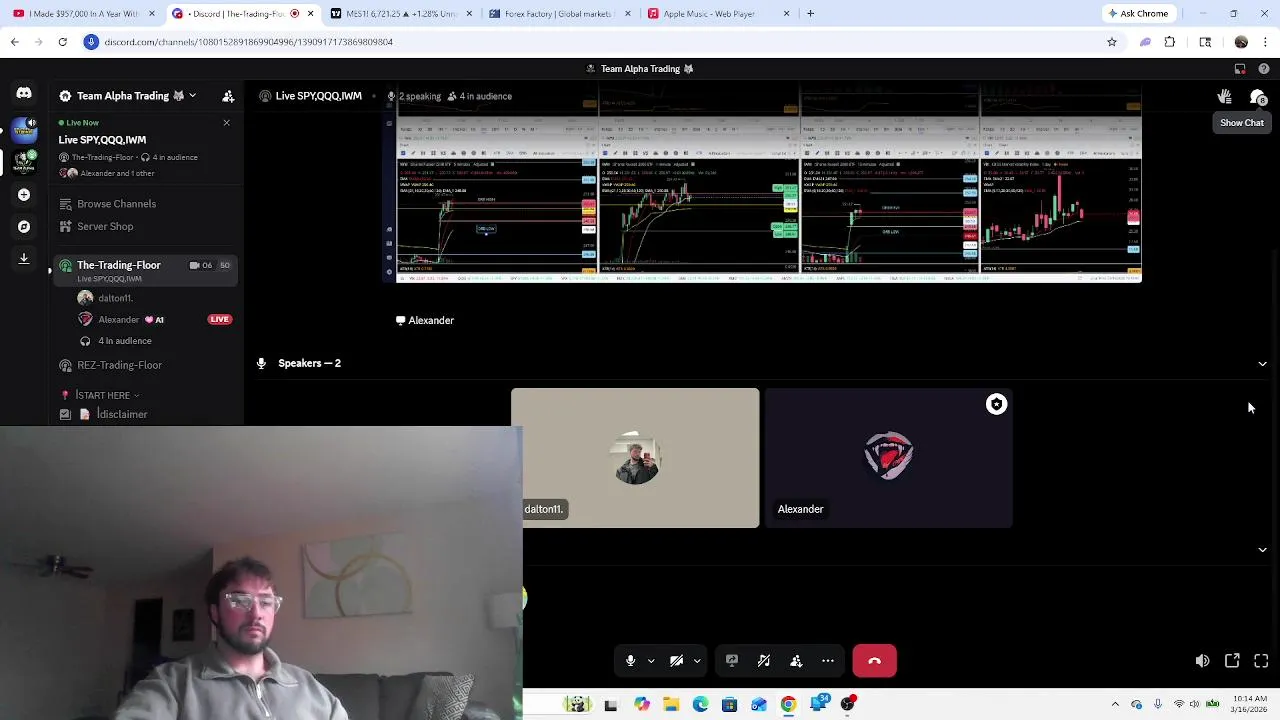The height and width of the screenshot is (720, 1280).
Task: Focus the discord.com address bar
Action: point(600,42)
